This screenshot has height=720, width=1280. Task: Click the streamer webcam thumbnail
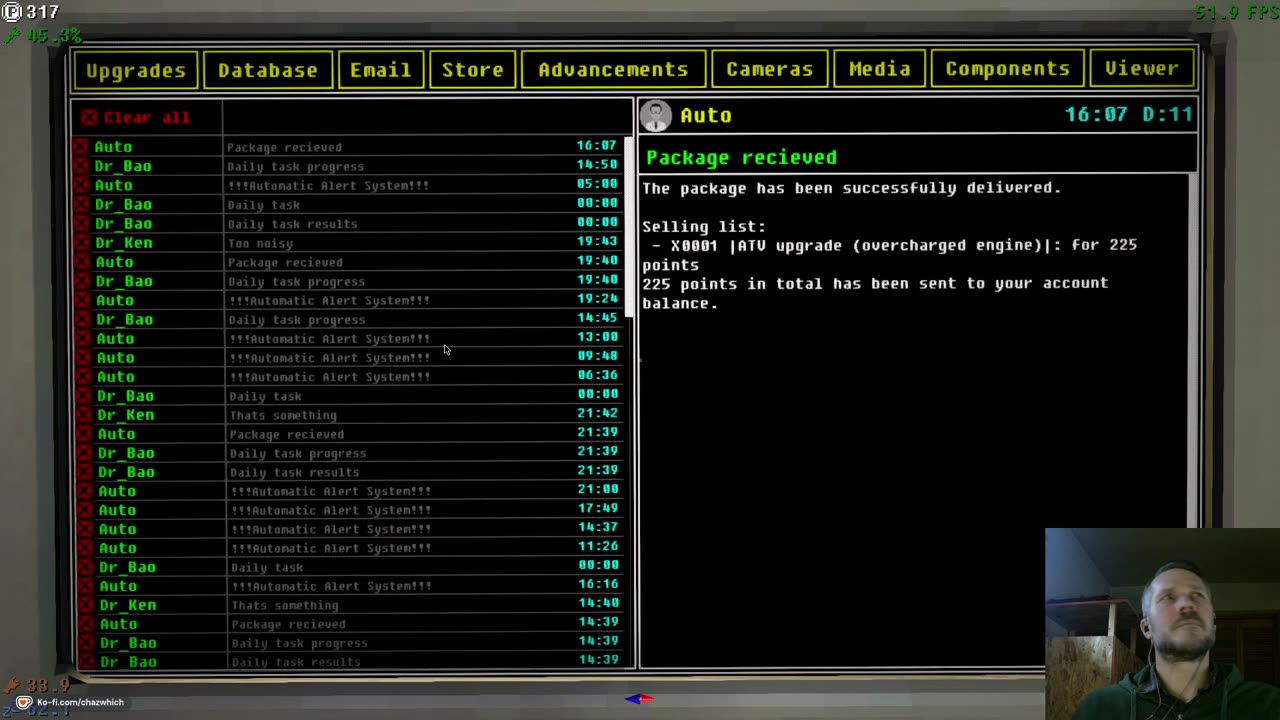pos(1162,624)
